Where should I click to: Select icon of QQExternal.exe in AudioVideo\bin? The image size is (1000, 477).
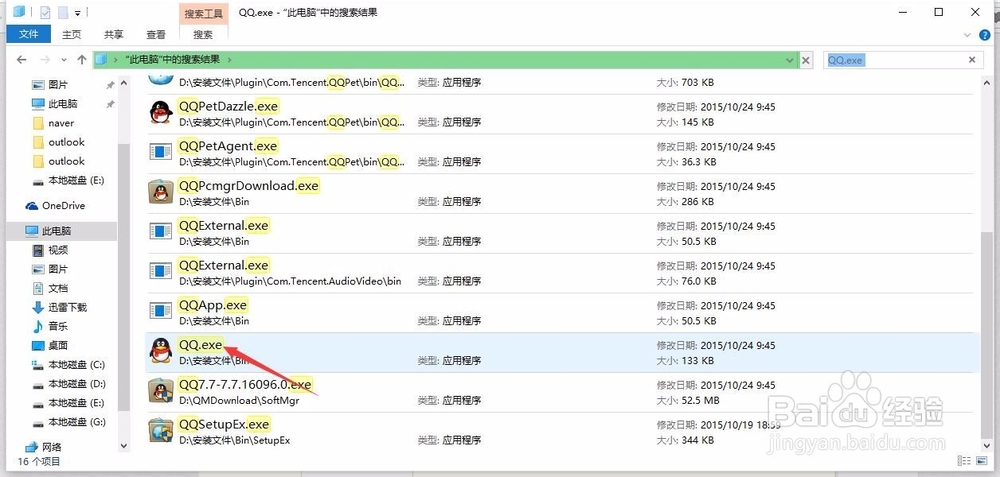click(x=161, y=271)
